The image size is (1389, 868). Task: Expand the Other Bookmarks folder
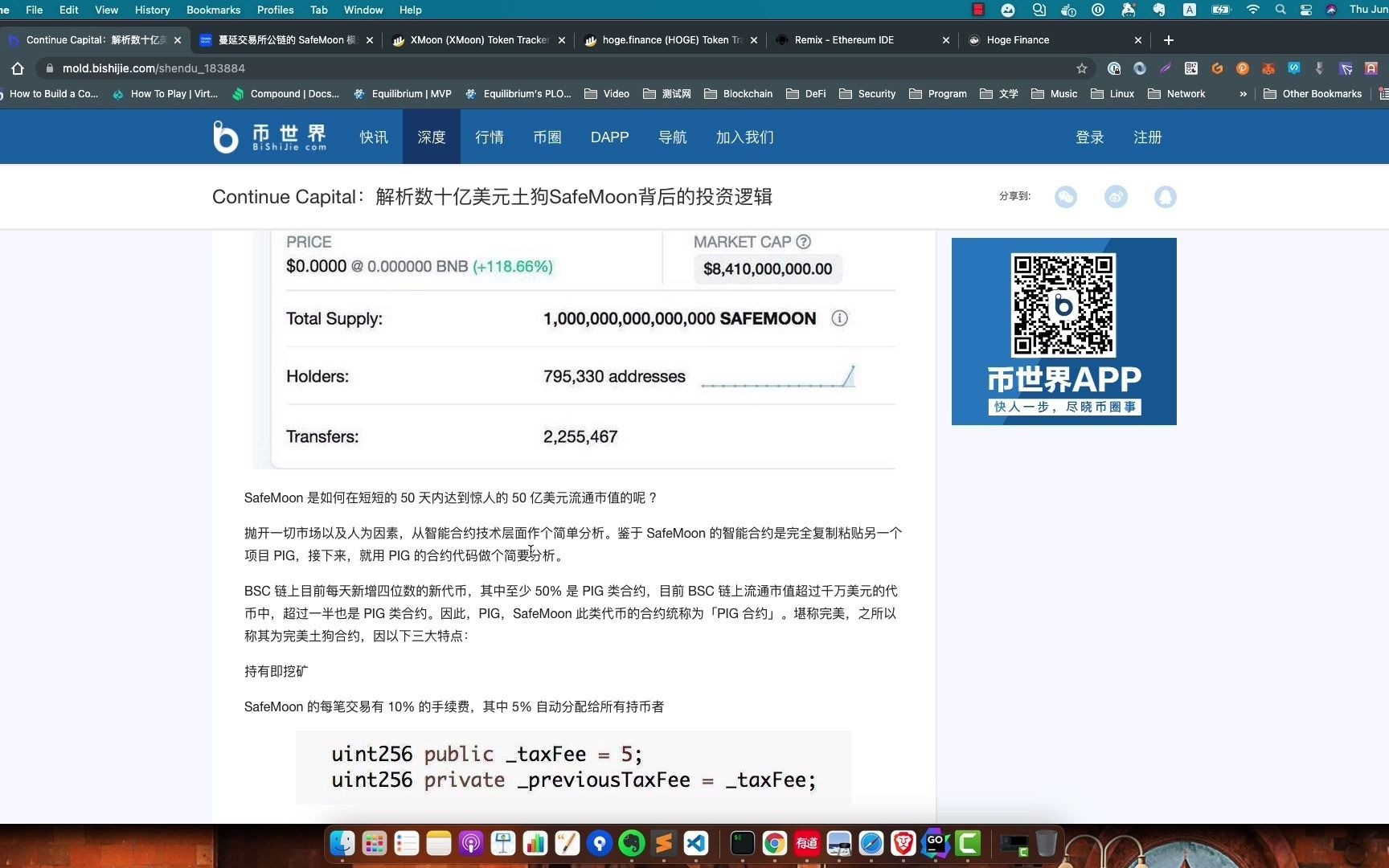1313,94
